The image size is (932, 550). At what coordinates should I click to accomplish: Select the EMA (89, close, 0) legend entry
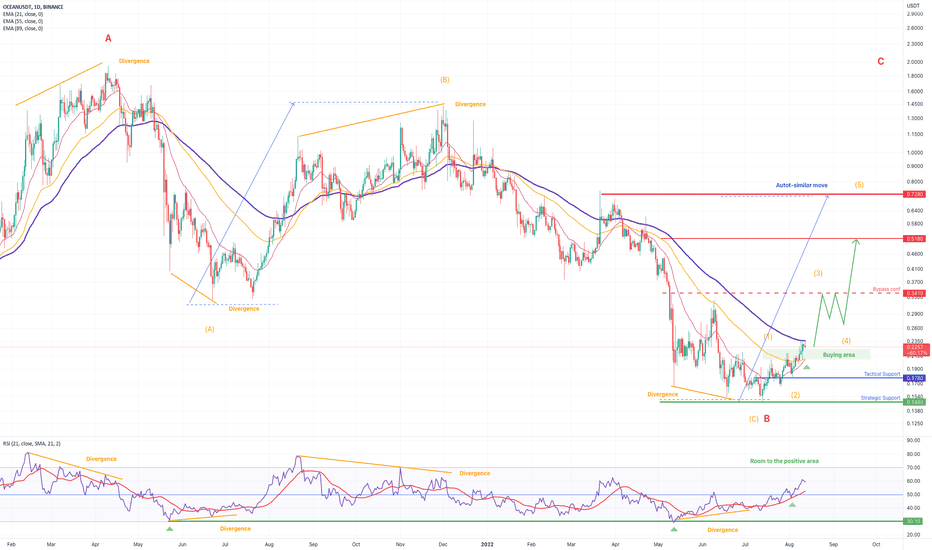(x=23, y=29)
